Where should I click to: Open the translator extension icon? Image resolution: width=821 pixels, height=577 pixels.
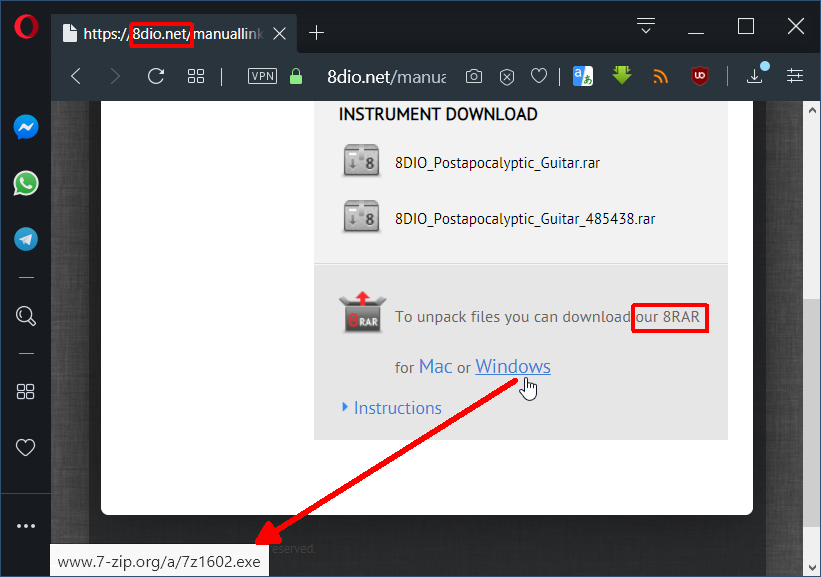[x=583, y=76]
